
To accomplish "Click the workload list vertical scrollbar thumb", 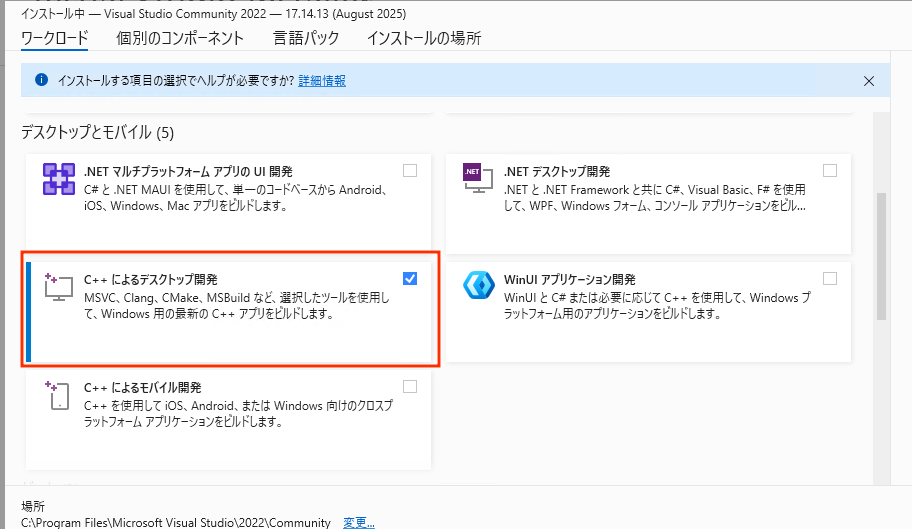I will coord(881,256).
